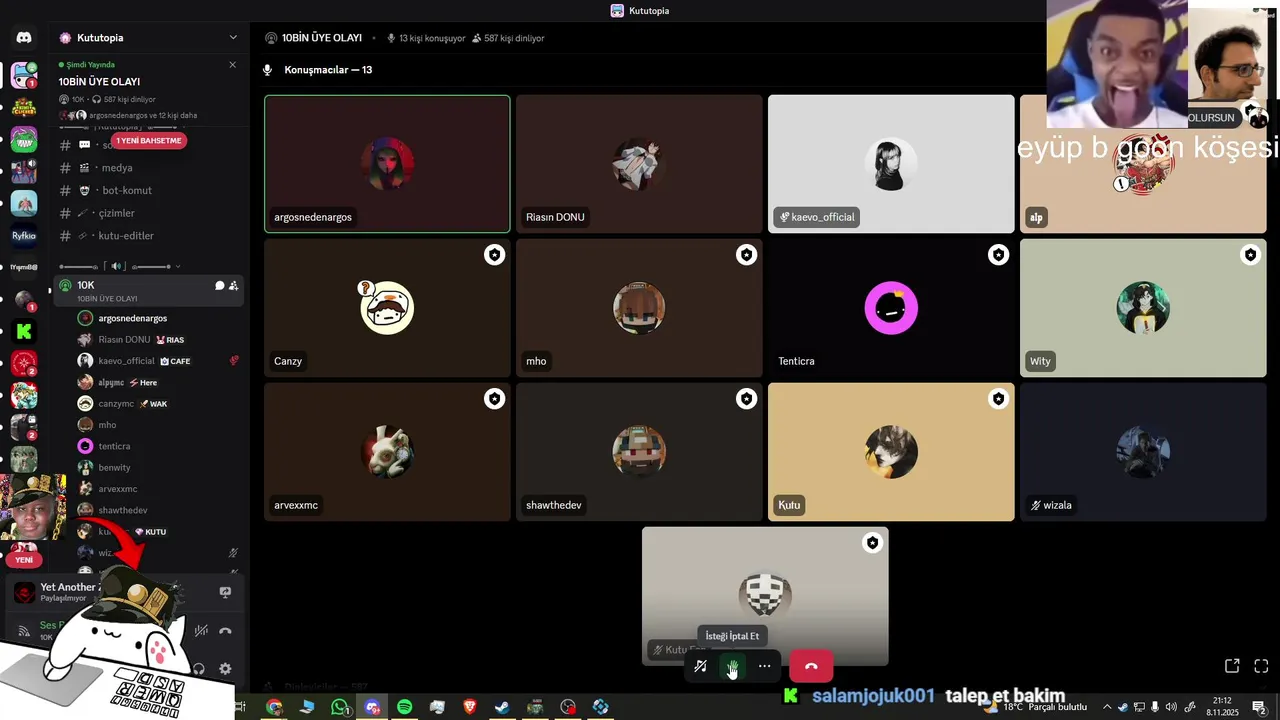Click Canzy speaker tile
This screenshot has height=720, width=1280.
pos(387,308)
